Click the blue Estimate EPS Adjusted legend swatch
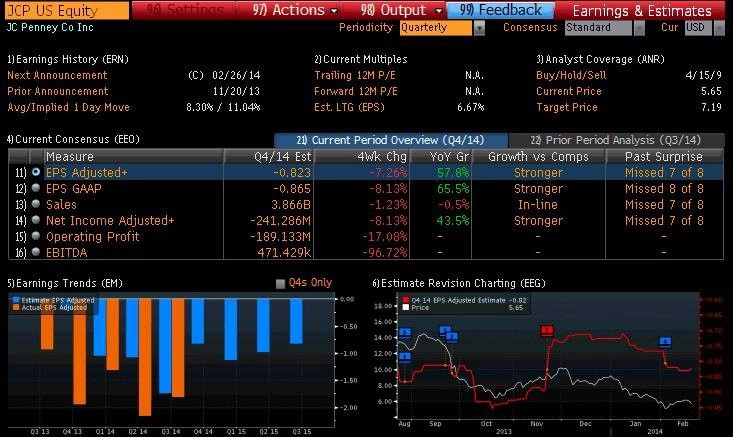Image resolution: width=733 pixels, height=437 pixels. click(16, 300)
